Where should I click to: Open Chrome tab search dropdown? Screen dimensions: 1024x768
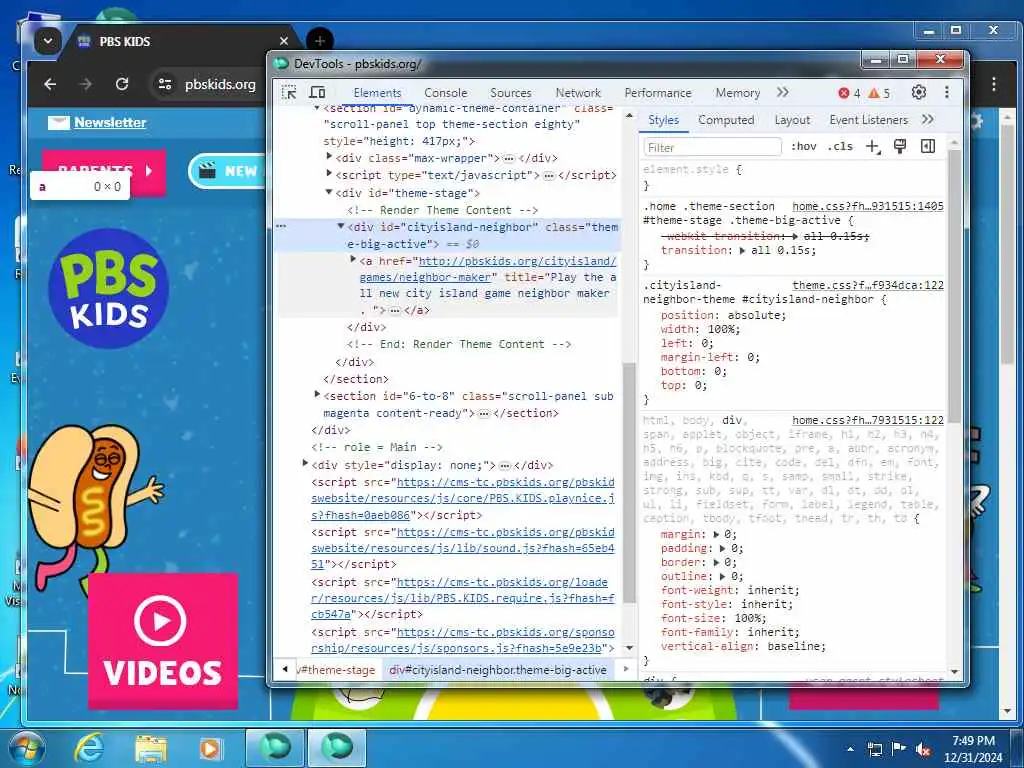coord(48,41)
